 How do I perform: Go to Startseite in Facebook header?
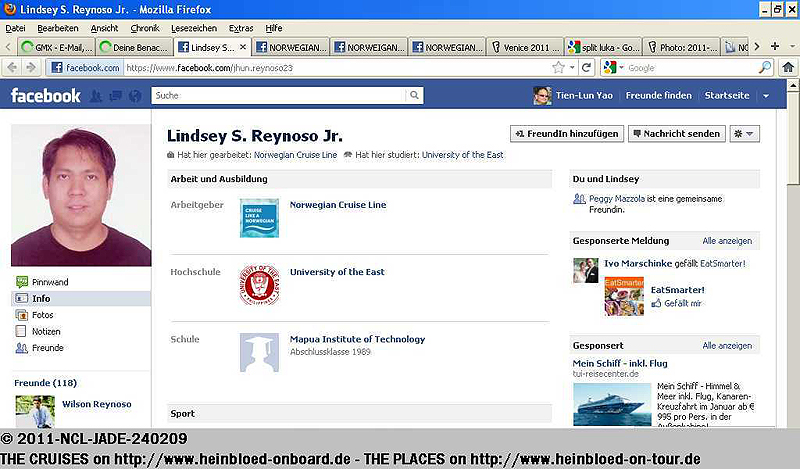[x=727, y=95]
